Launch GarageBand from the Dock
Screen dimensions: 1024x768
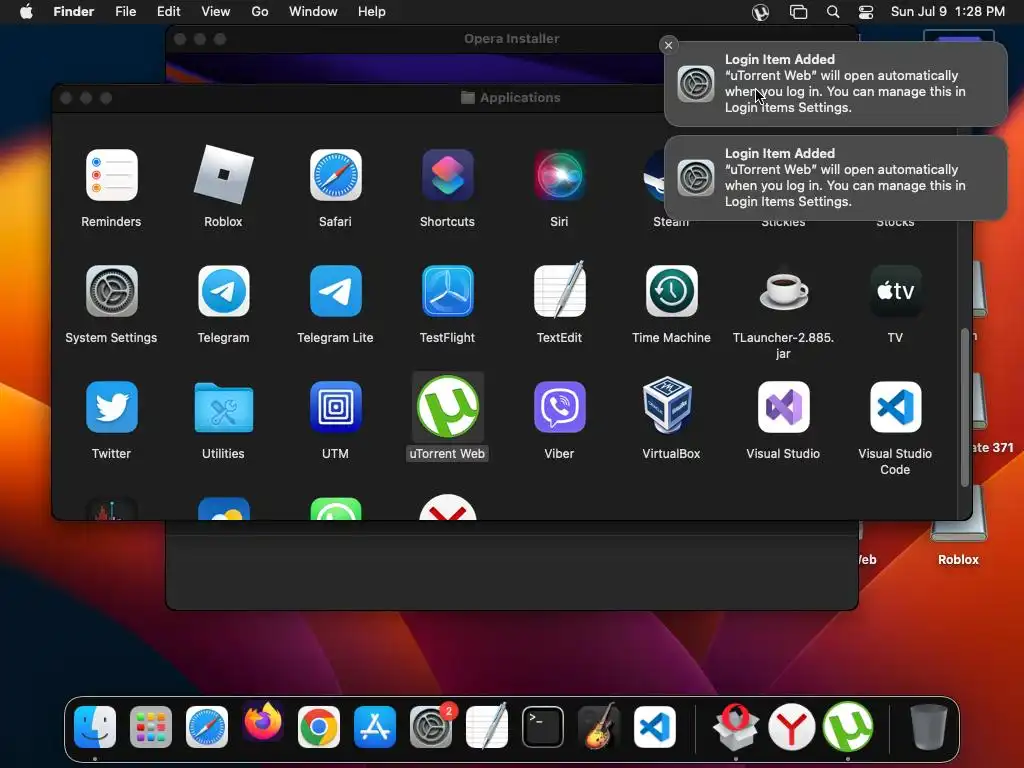pos(599,726)
